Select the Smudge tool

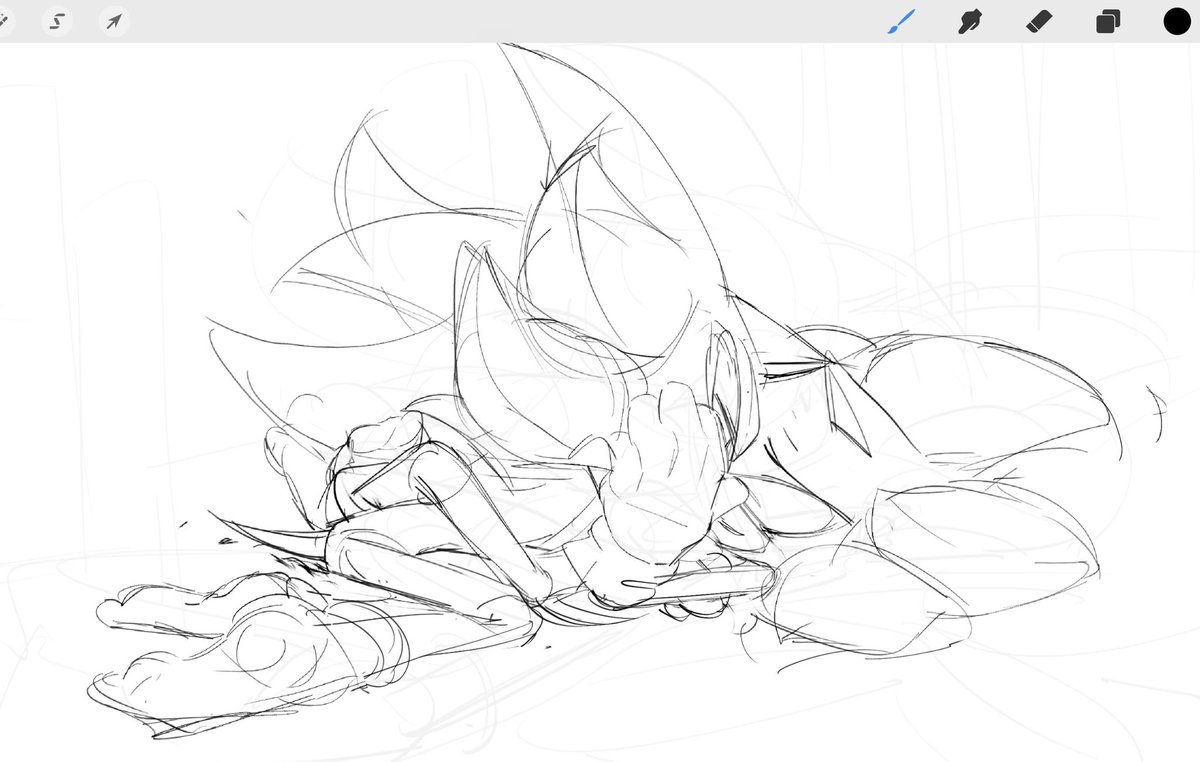click(x=969, y=21)
